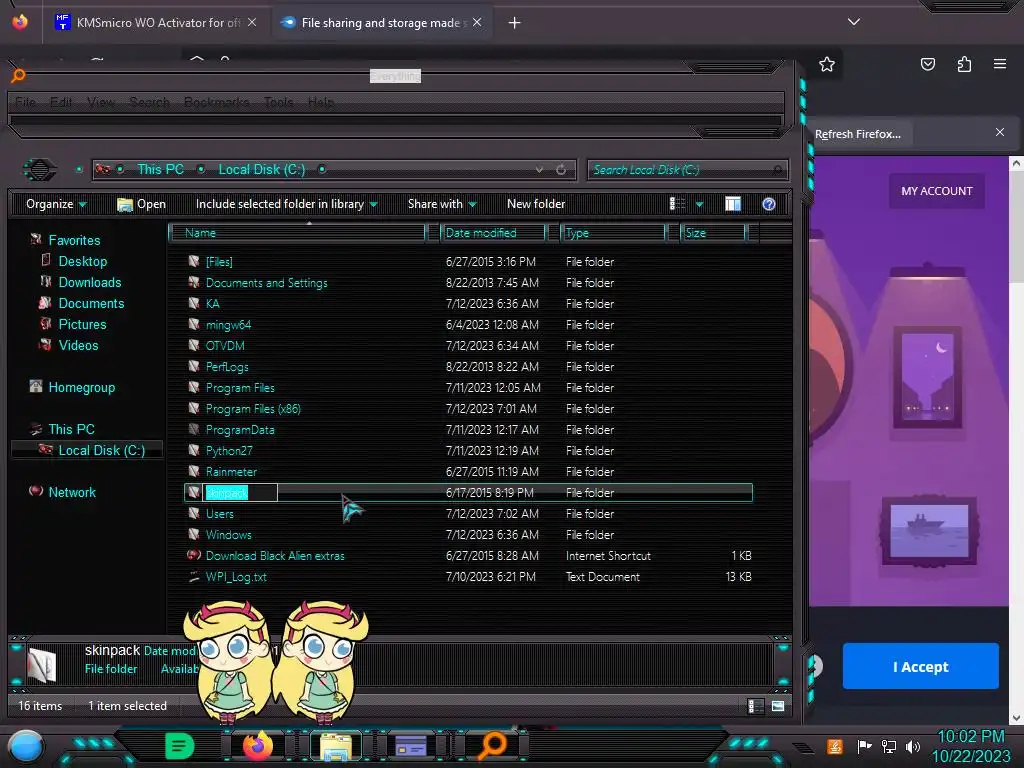The width and height of the screenshot is (1024, 768).
Task: Switch to KMSmicro WO Activator tab
Action: coord(157,23)
